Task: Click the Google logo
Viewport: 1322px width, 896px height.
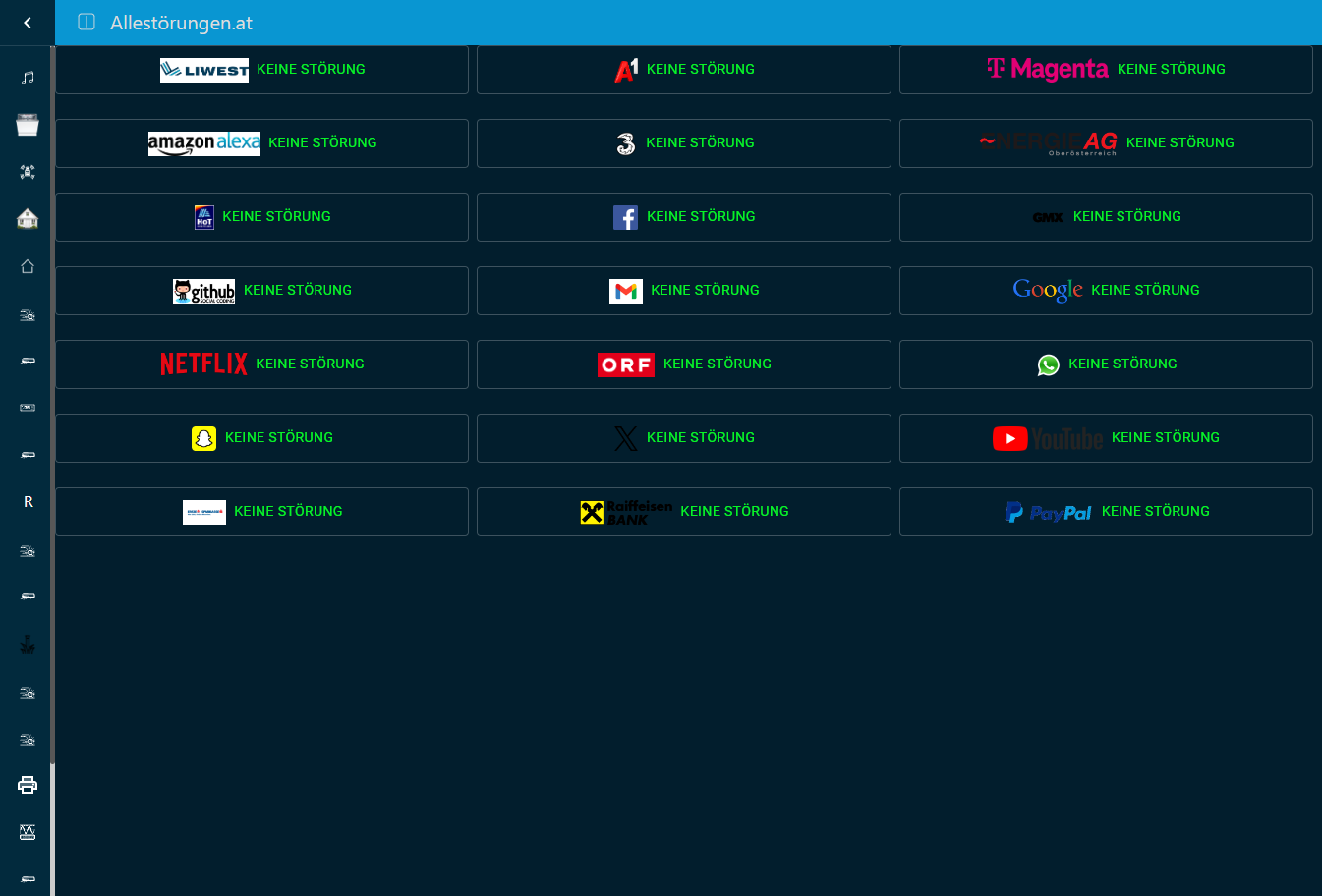Action: click(x=1048, y=290)
